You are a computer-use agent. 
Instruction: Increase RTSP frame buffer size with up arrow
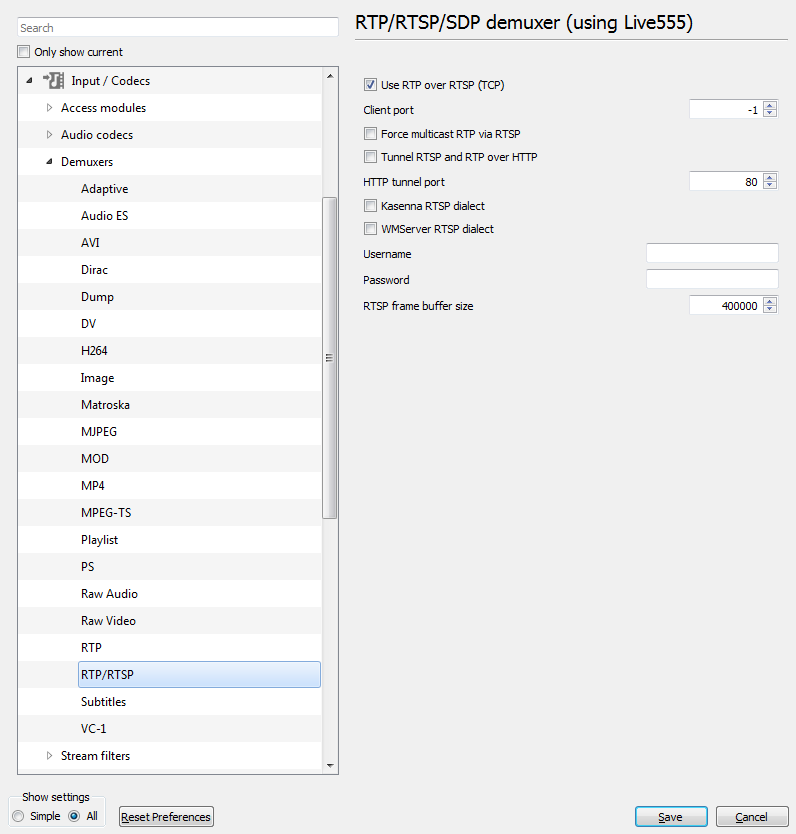(769, 302)
